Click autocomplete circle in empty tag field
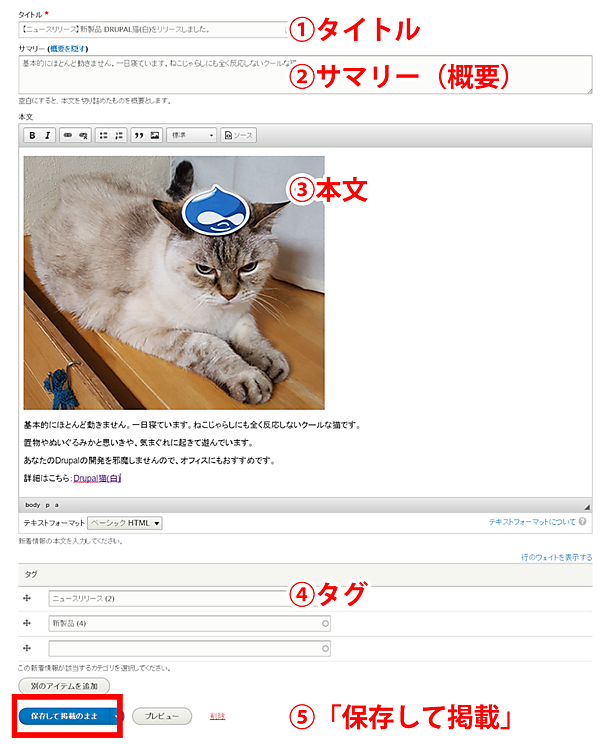600x744 pixels. coord(325,648)
